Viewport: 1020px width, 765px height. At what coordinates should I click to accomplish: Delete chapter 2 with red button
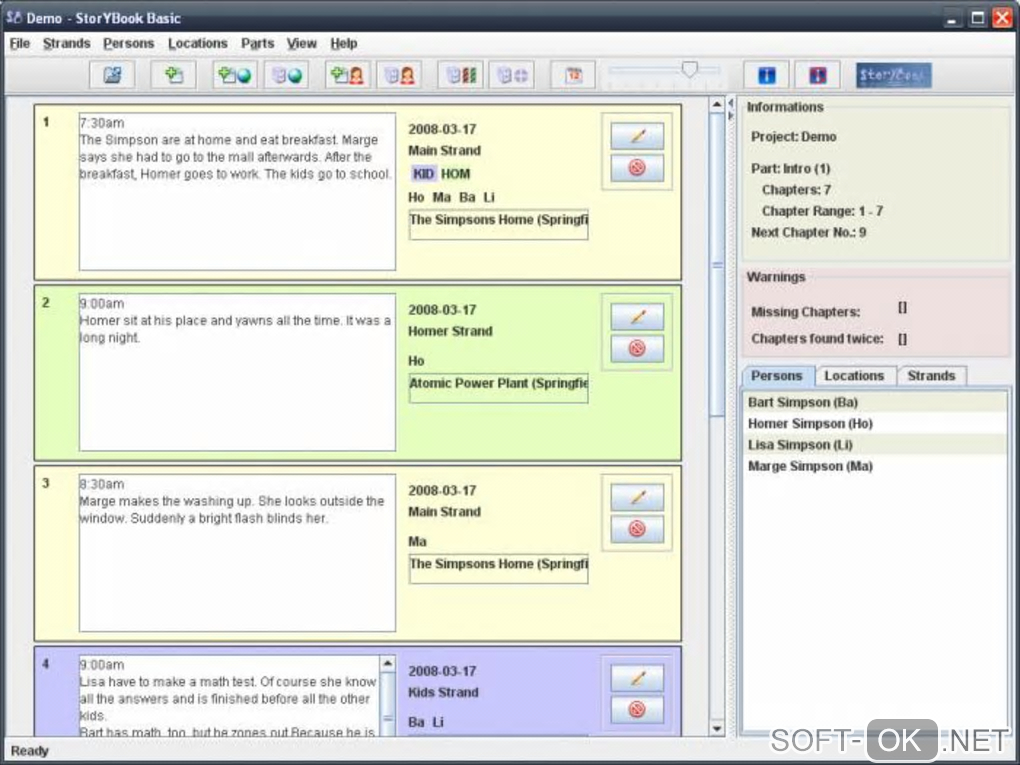[638, 348]
